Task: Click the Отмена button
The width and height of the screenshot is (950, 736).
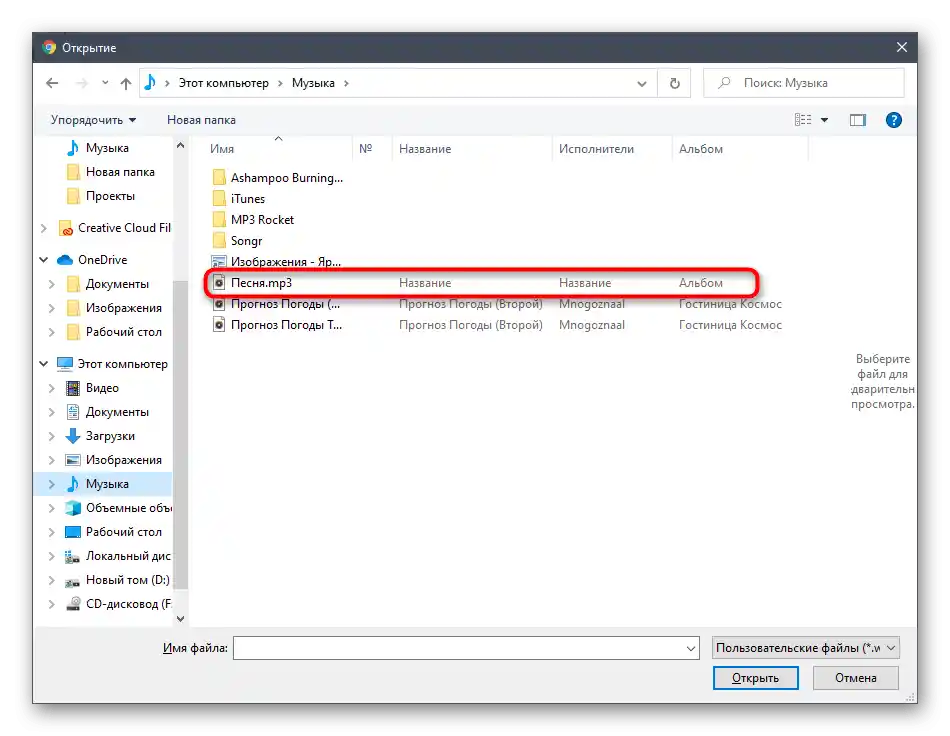Action: (855, 678)
